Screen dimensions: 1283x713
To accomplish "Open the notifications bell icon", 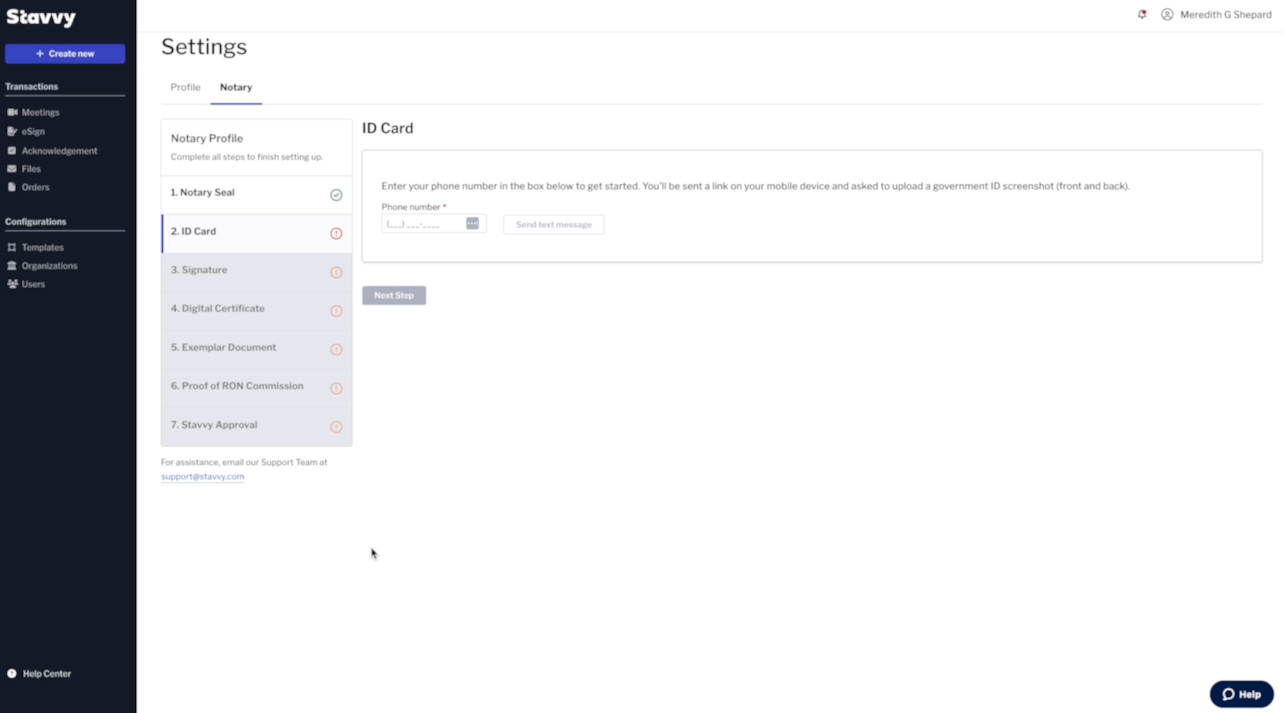I will point(1142,15).
